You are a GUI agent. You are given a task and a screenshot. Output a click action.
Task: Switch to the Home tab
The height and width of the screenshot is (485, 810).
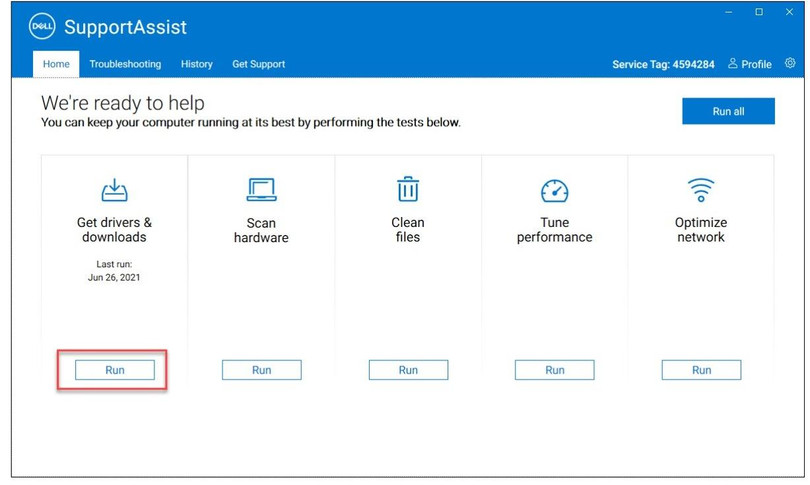coord(56,64)
